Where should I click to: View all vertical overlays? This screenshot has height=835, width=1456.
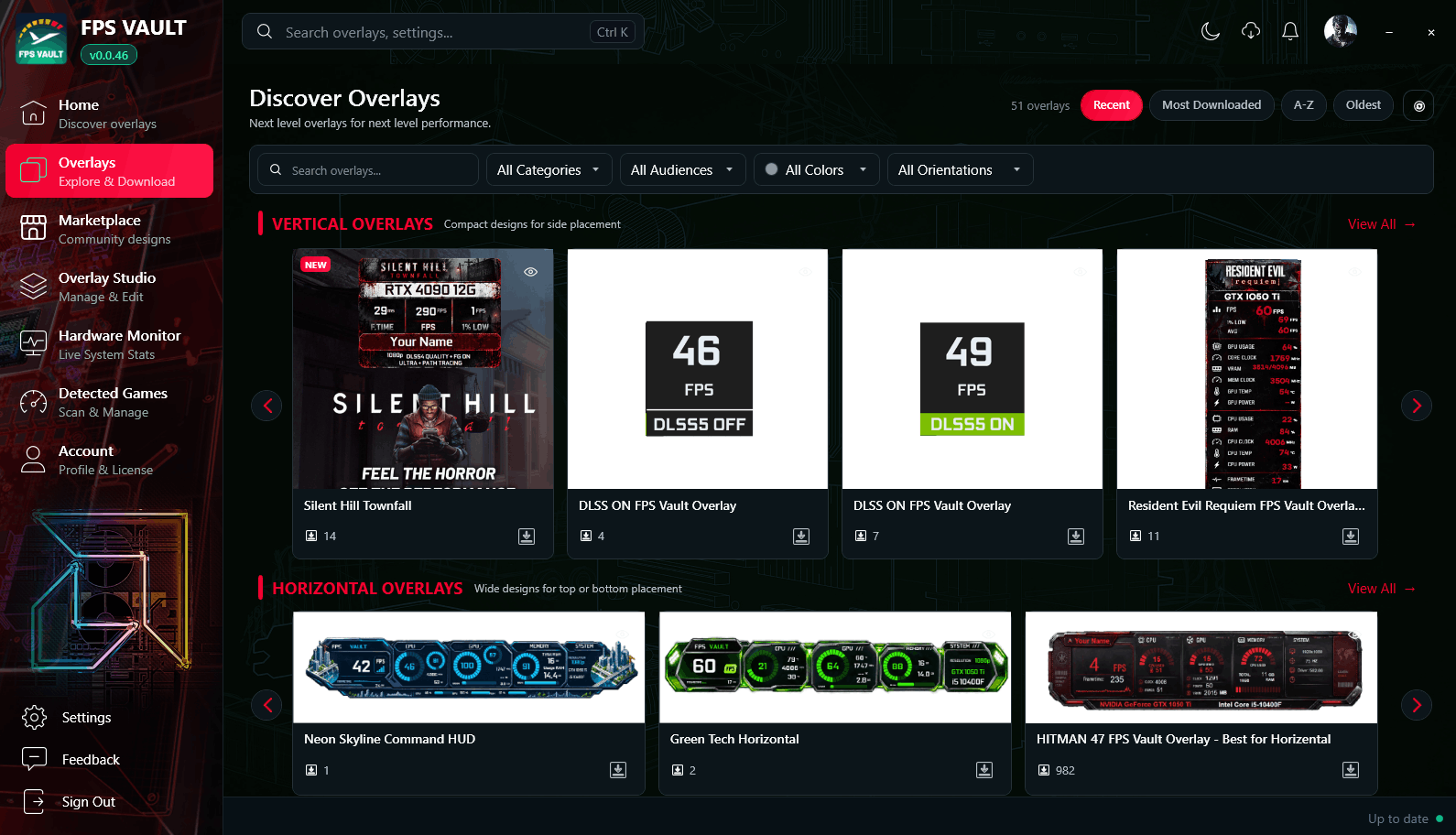[x=1382, y=224]
